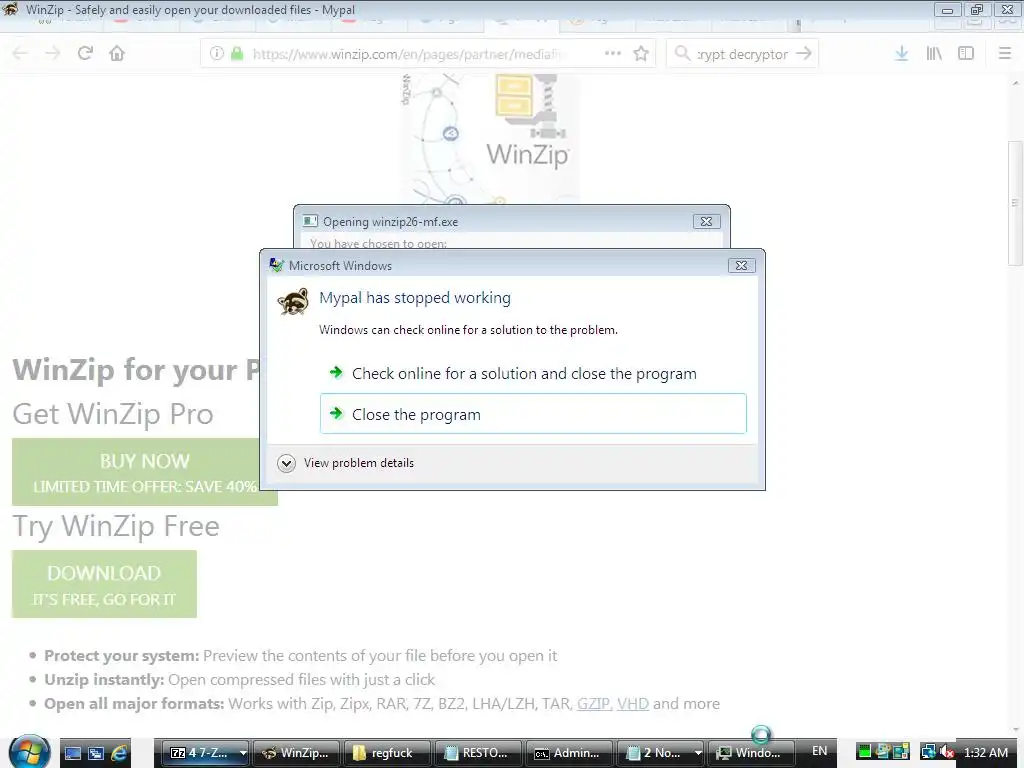Click the 'Try WinZip Free' heading
1024x768 pixels.
116,526
